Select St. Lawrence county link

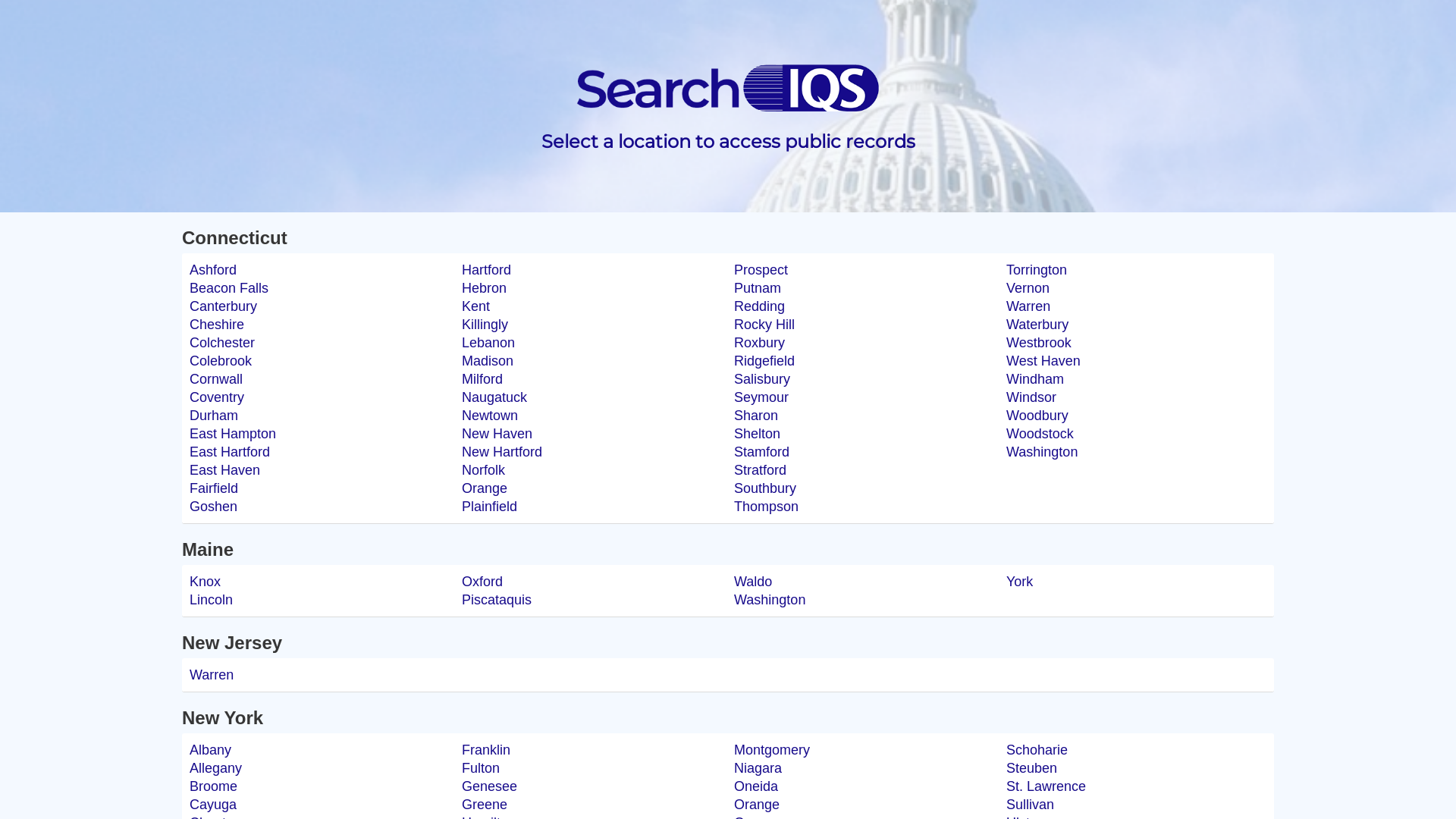(x=1046, y=786)
